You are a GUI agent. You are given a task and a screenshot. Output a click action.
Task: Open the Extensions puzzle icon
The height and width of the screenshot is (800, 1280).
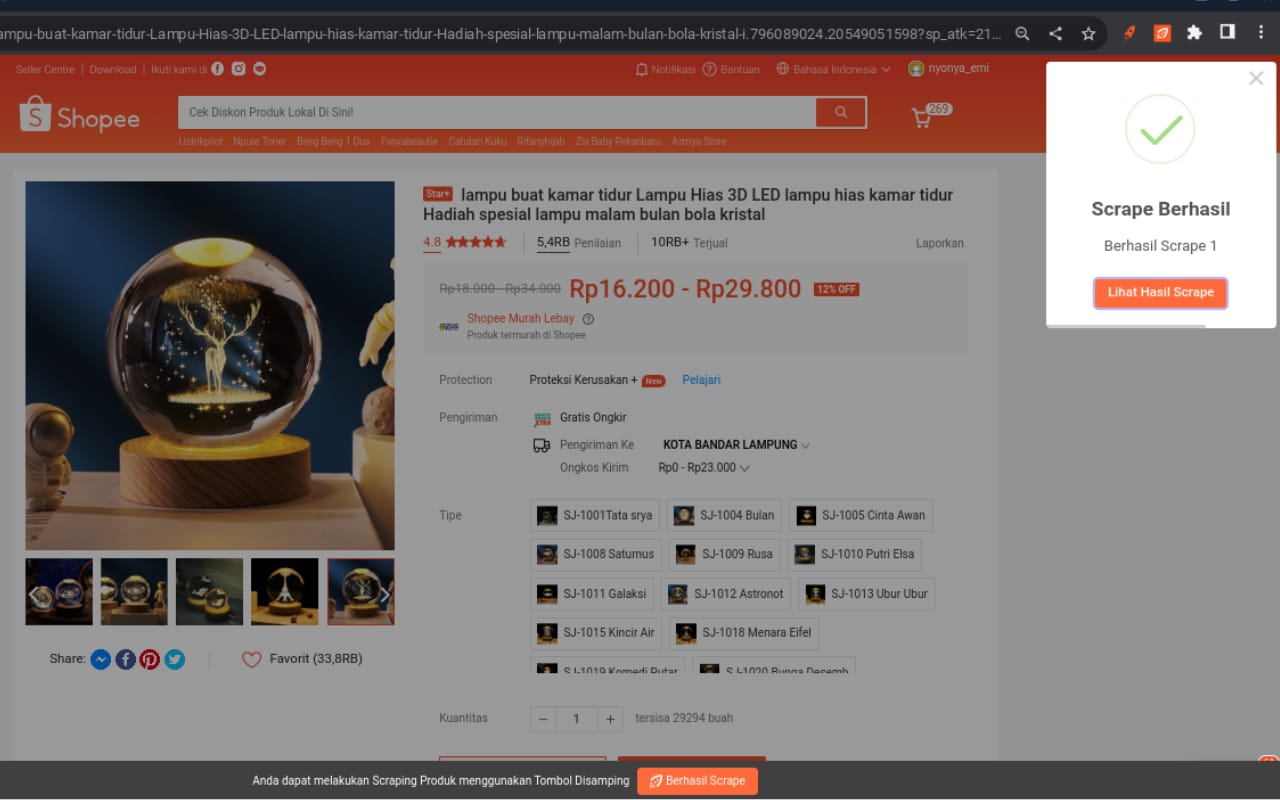(1194, 33)
